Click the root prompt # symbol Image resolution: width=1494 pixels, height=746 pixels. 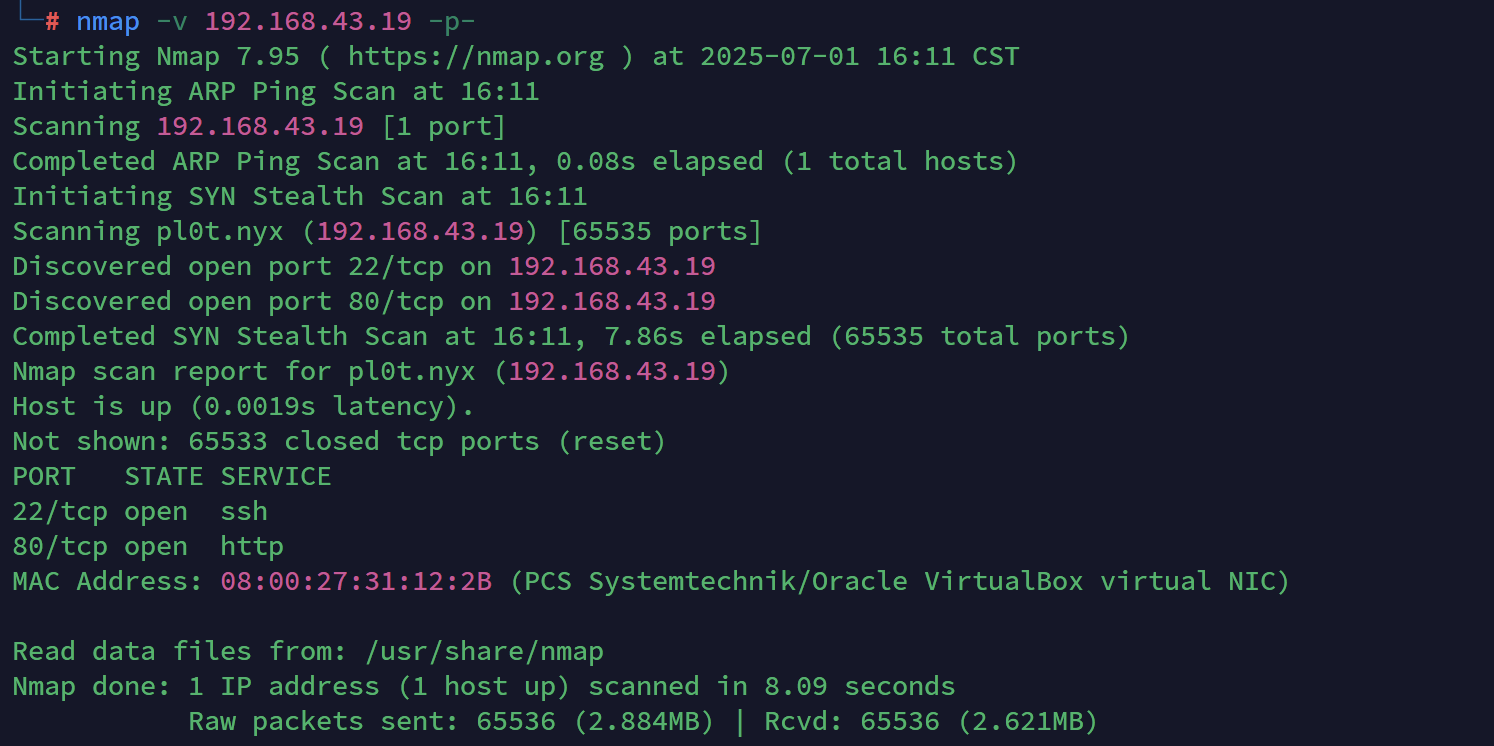pos(52,22)
